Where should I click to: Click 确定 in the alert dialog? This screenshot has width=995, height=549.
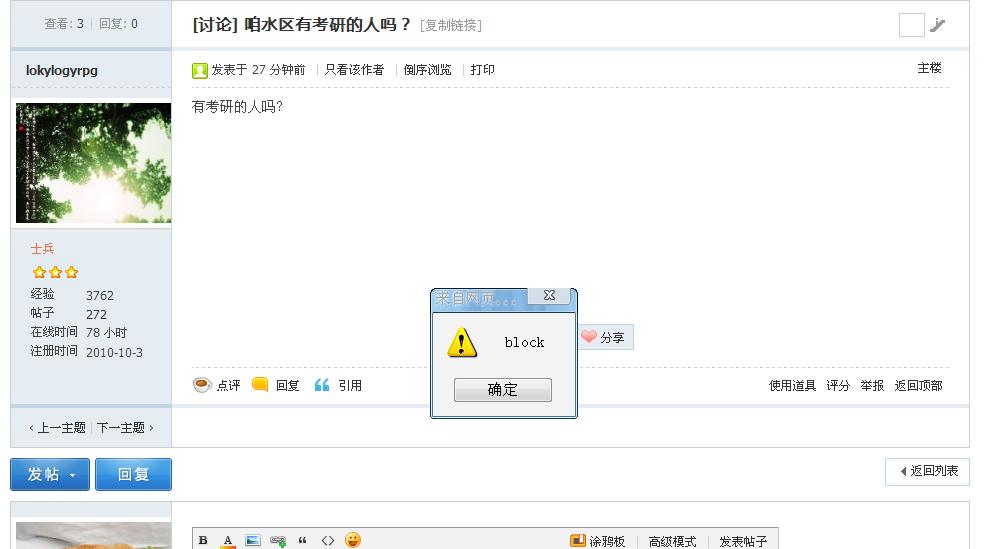click(503, 390)
